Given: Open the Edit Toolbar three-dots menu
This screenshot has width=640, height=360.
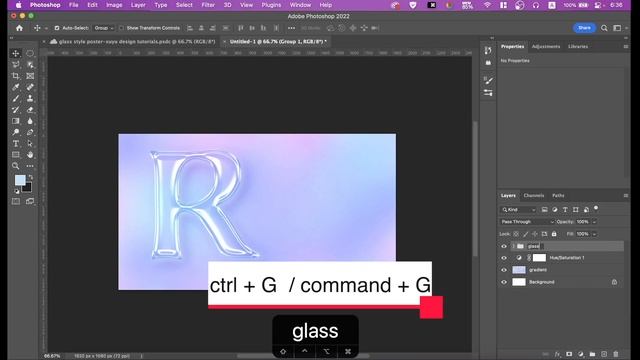Looking at the screenshot, I should pos(30,166).
